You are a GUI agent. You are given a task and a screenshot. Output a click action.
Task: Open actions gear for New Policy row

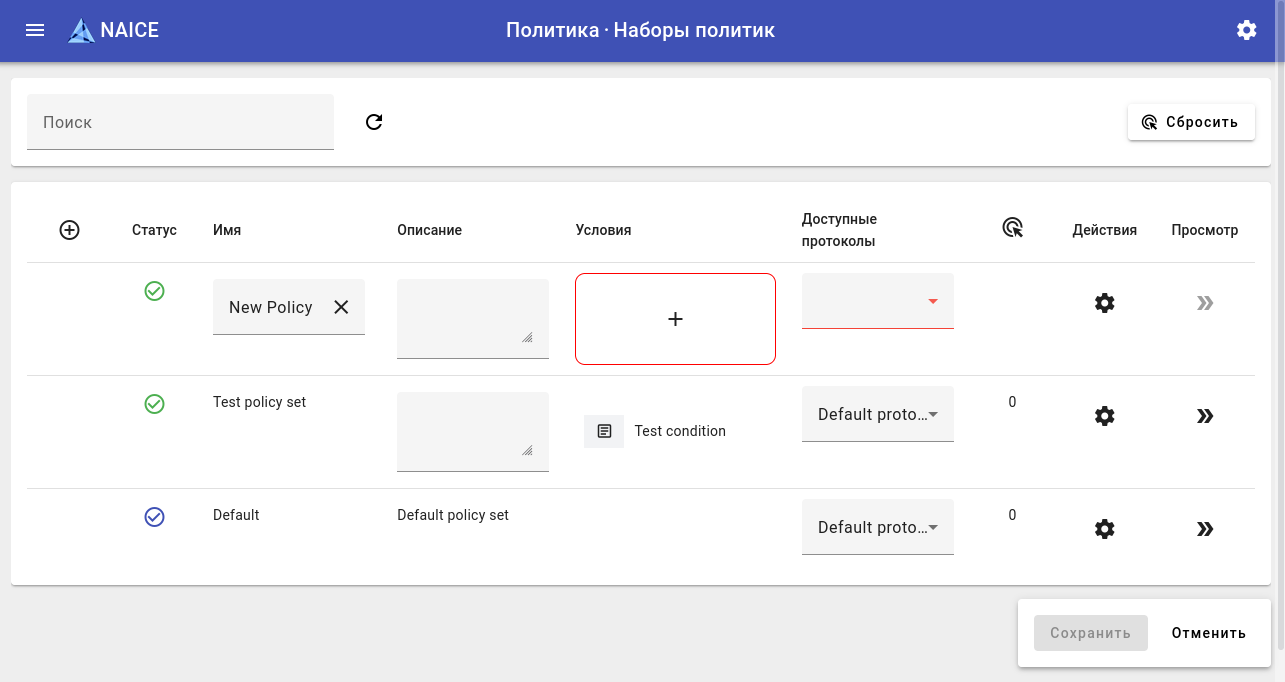(1104, 303)
